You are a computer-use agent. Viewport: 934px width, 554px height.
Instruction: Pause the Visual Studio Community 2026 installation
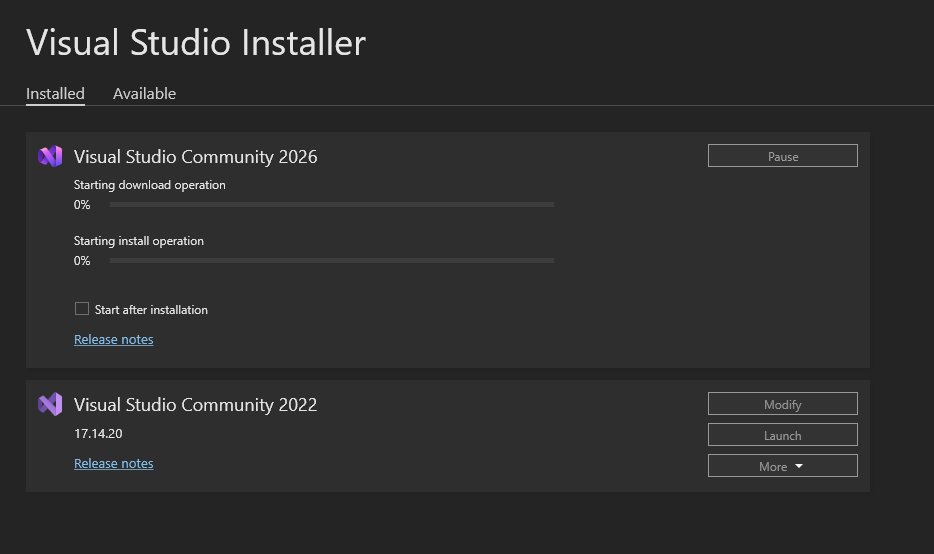[x=782, y=156]
